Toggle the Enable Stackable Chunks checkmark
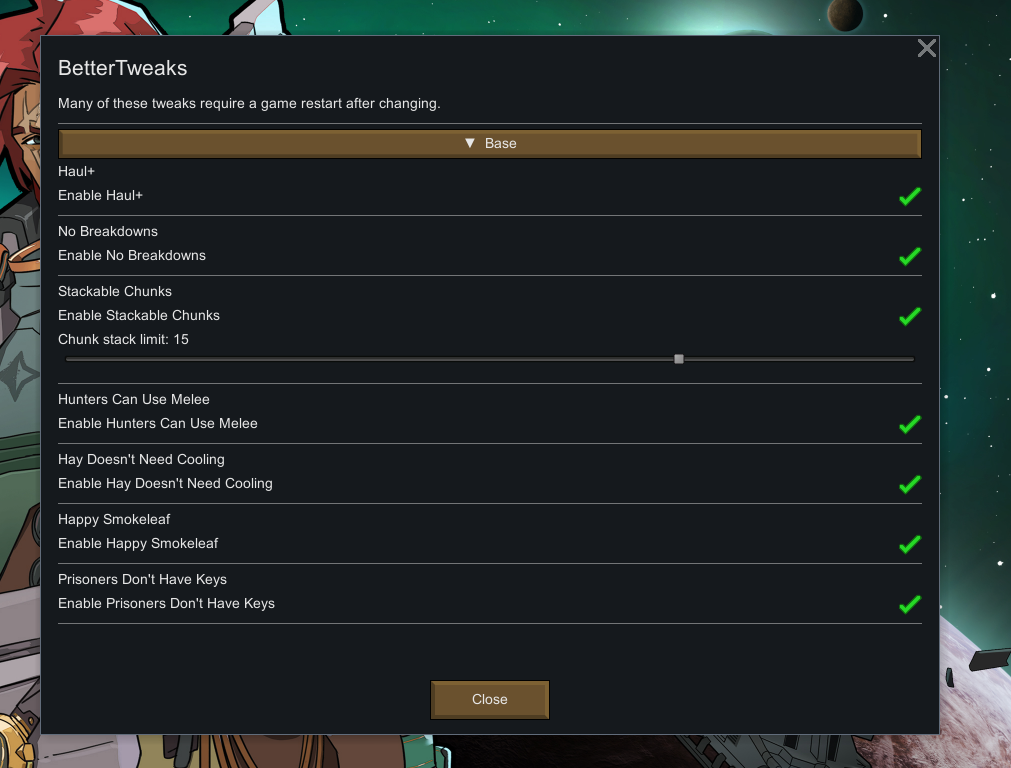This screenshot has width=1011, height=768. pos(910,316)
